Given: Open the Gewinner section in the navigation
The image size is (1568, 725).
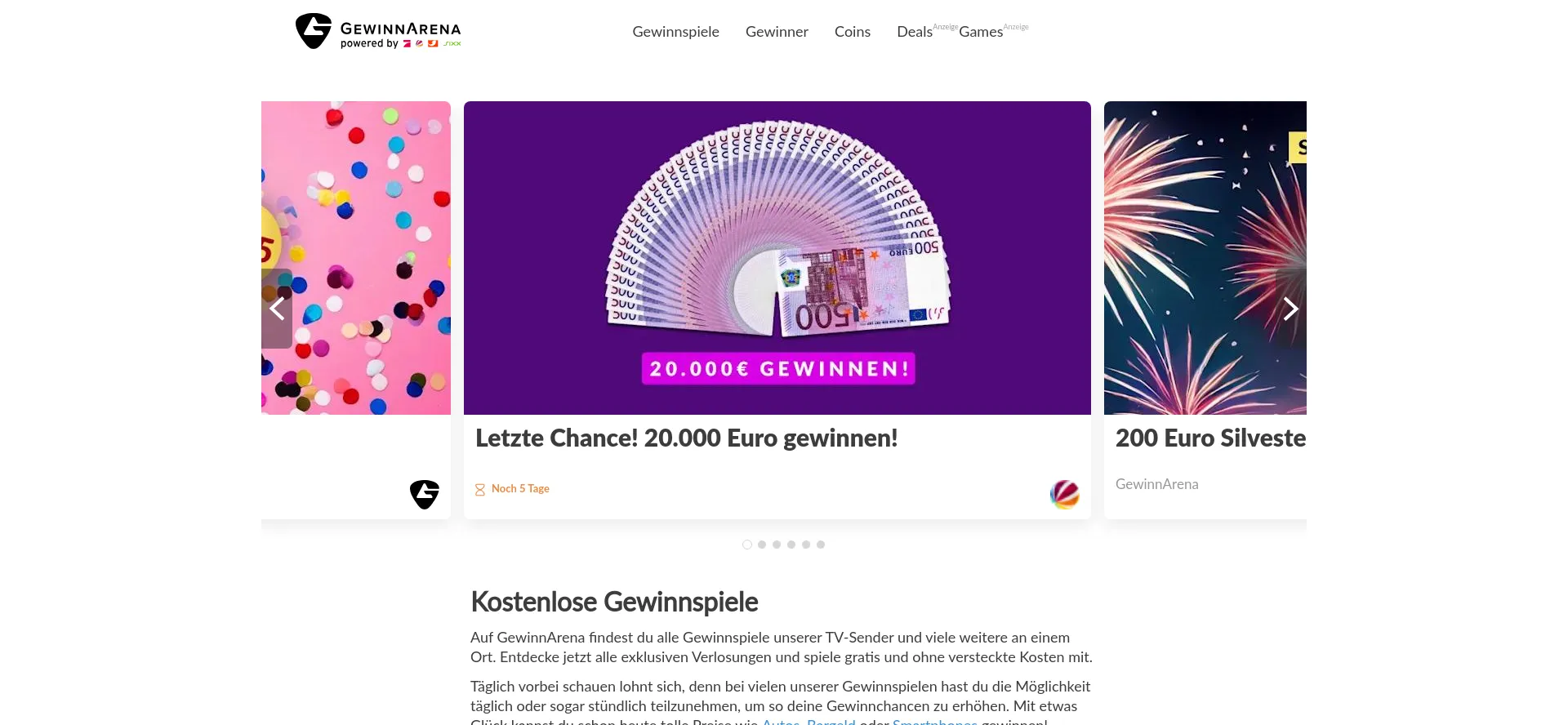Looking at the screenshot, I should (777, 32).
